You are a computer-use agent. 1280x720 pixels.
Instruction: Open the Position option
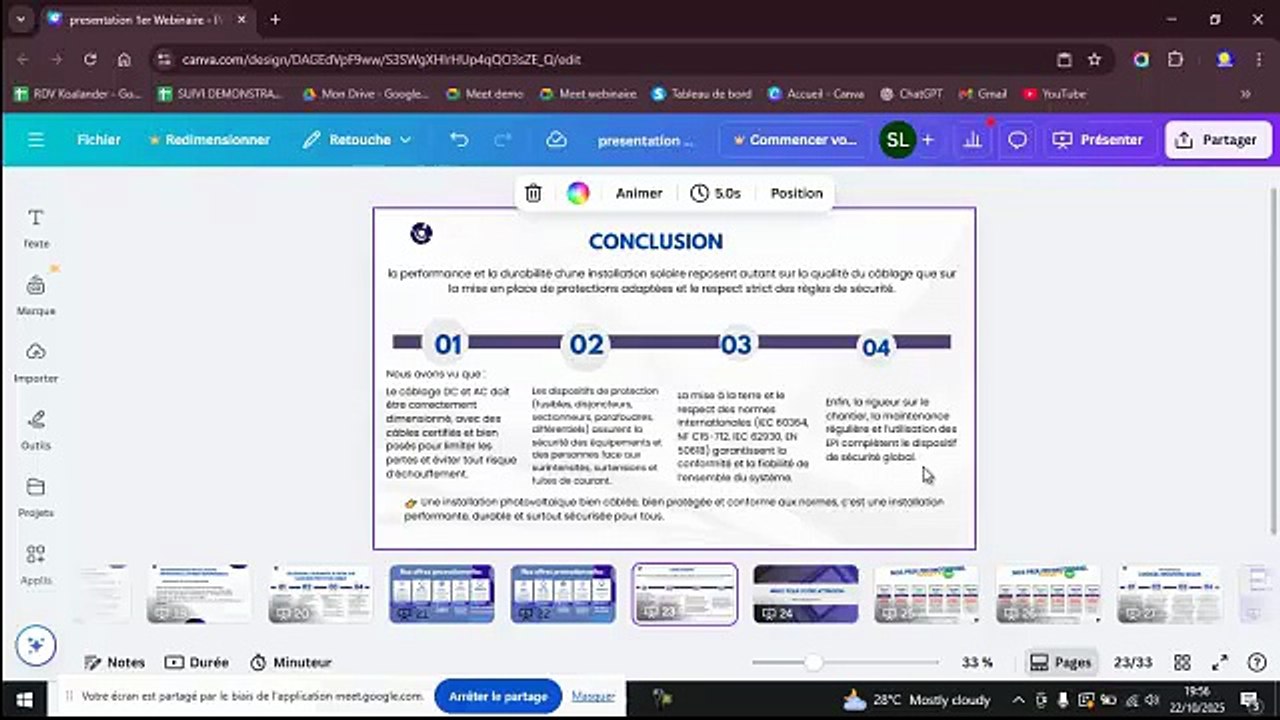796,193
